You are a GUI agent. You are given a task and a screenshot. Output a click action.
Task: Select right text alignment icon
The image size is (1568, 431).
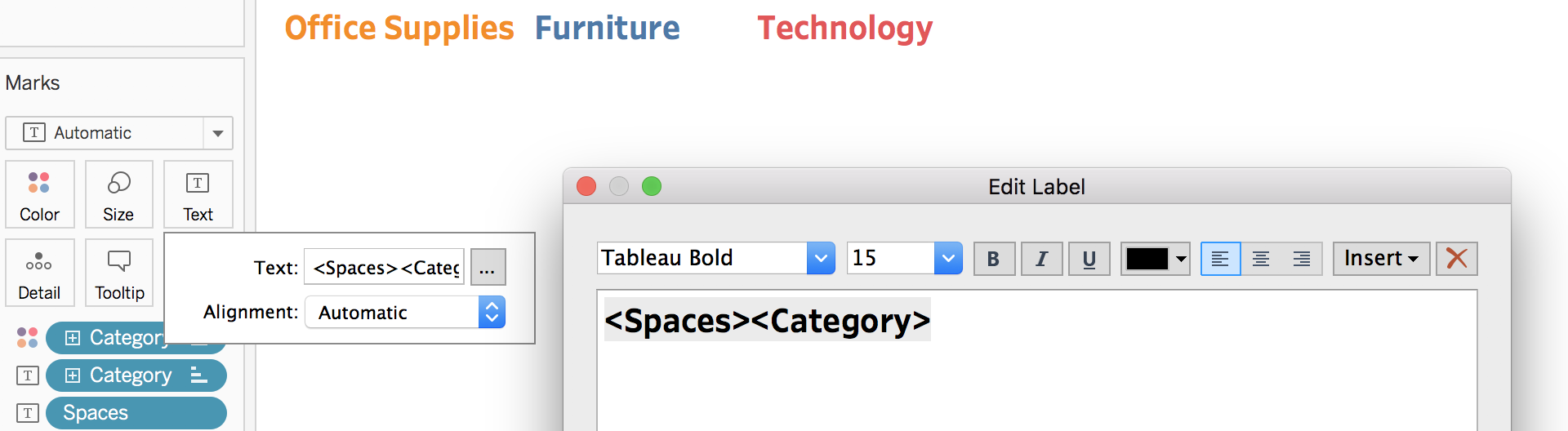[1302, 259]
